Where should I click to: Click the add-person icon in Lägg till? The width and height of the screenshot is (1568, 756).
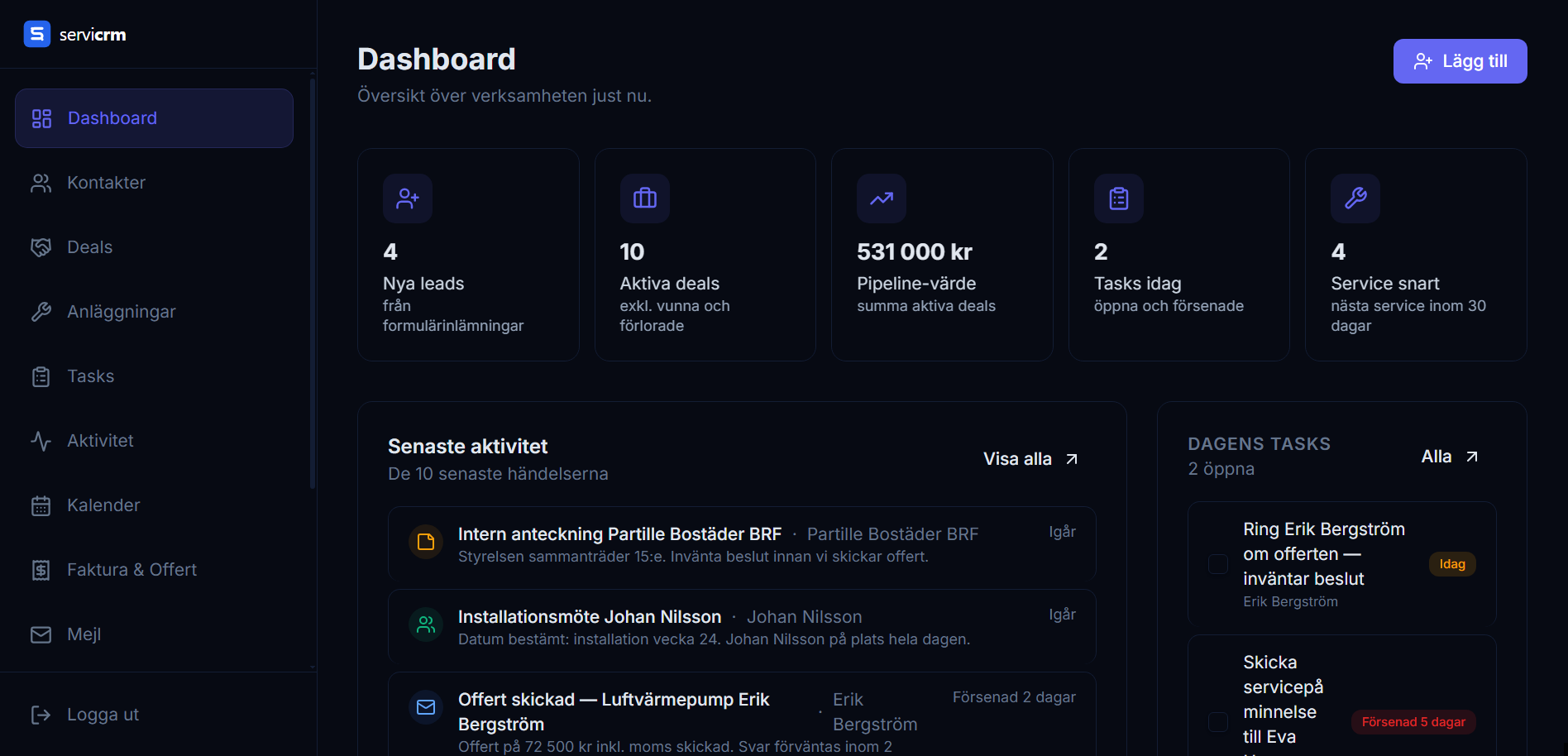point(1422,61)
